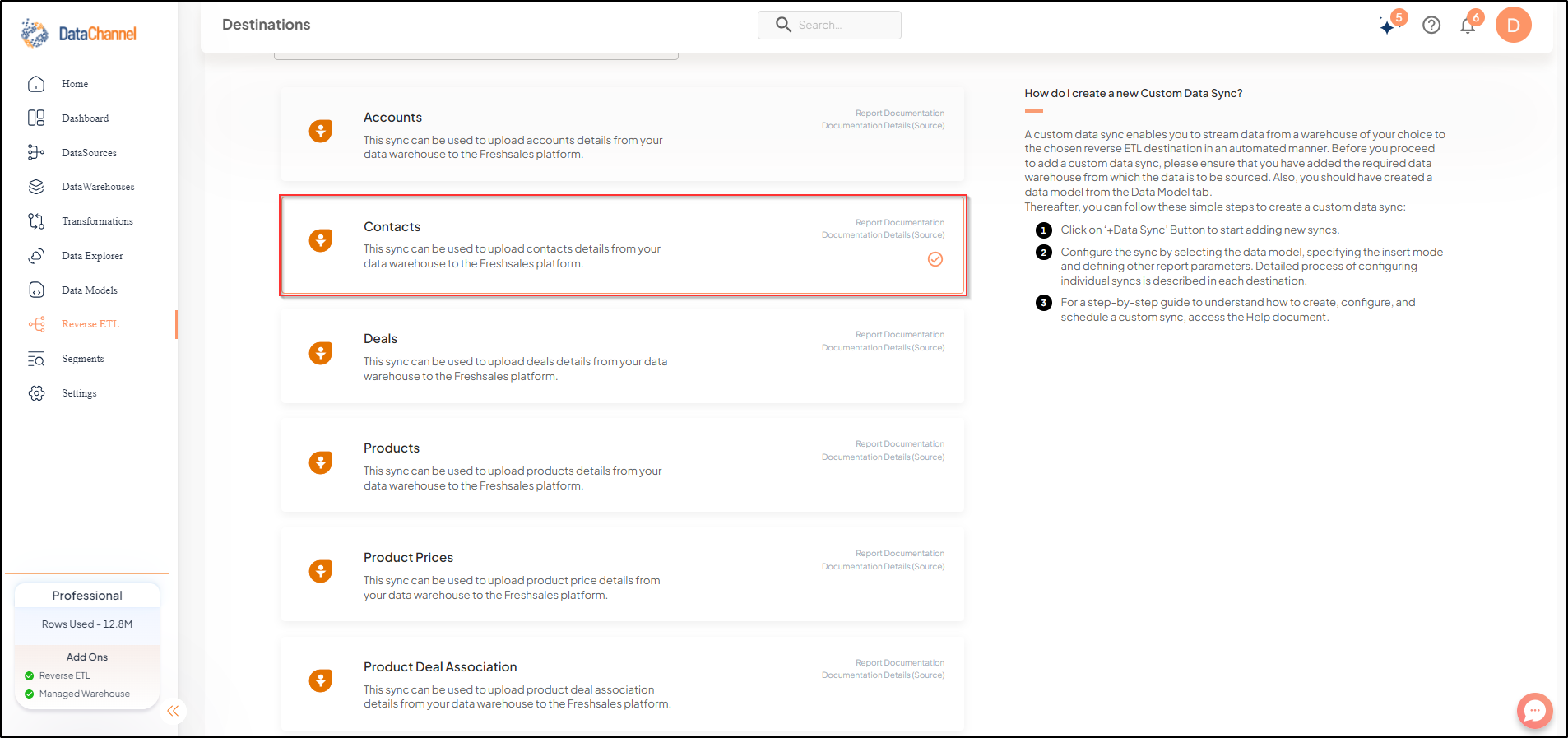Open Documentation Details (Source) for Accounts
Image resolution: width=1568 pixels, height=738 pixels.
click(x=883, y=126)
